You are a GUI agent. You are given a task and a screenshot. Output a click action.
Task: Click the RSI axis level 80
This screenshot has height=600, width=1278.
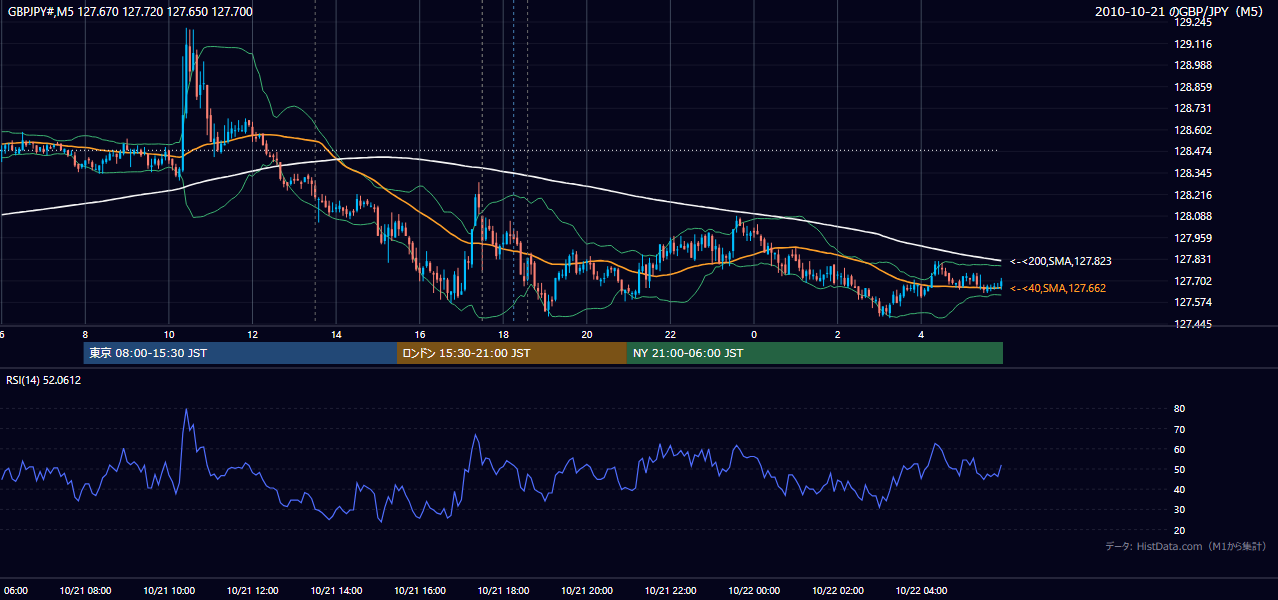1180,409
